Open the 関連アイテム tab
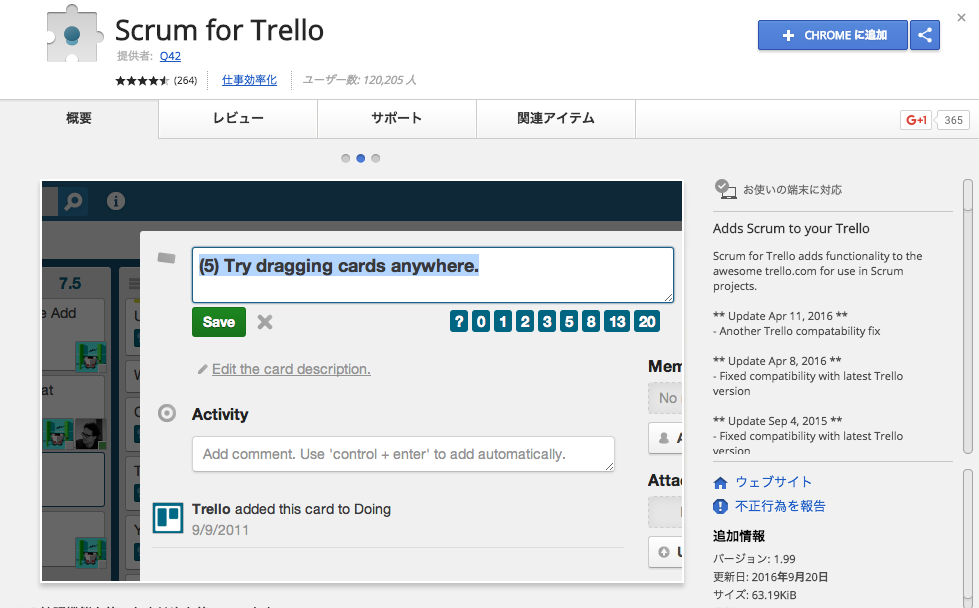This screenshot has height=608, width=979. tap(555, 119)
